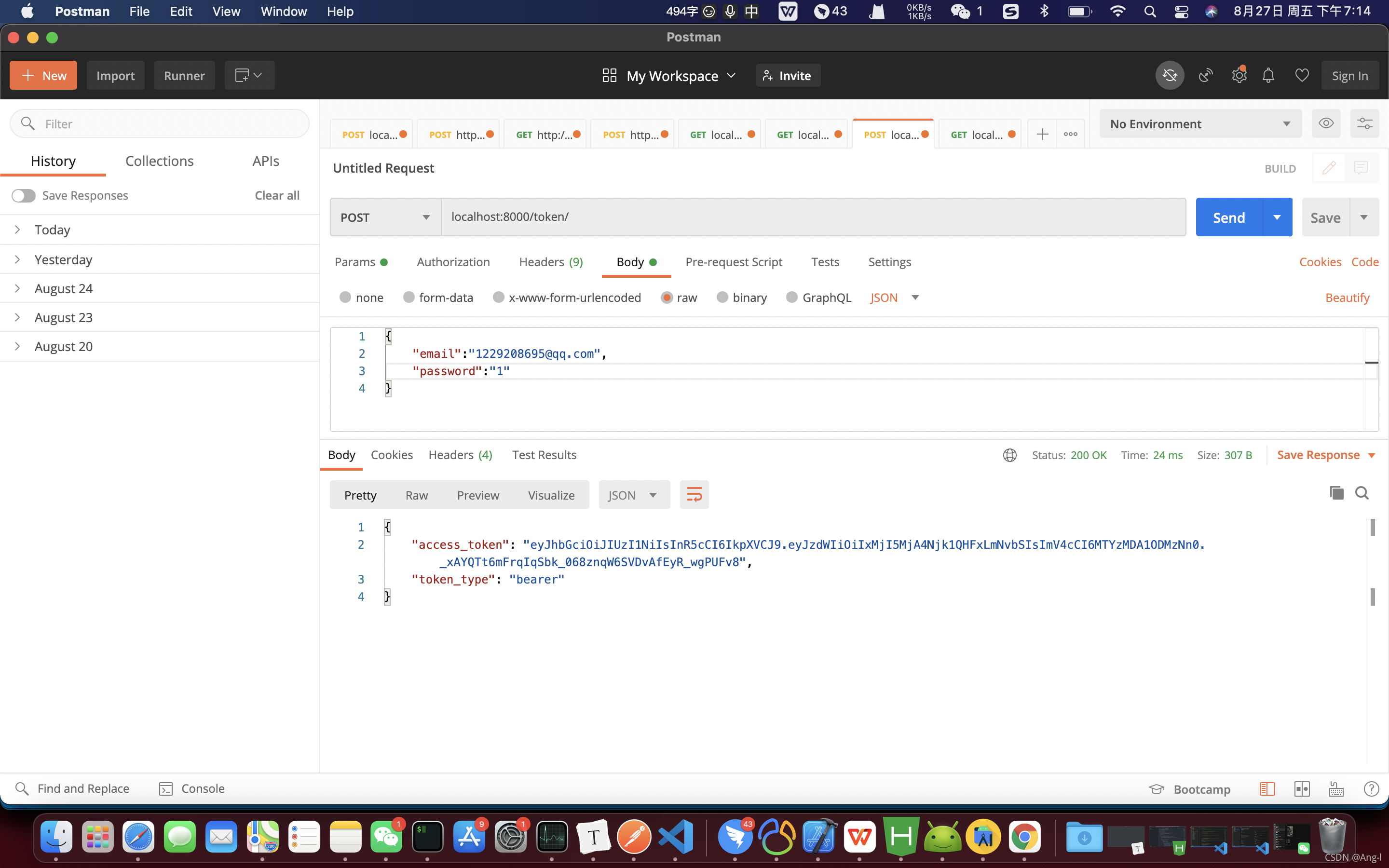Search within the response body

[1362, 493]
